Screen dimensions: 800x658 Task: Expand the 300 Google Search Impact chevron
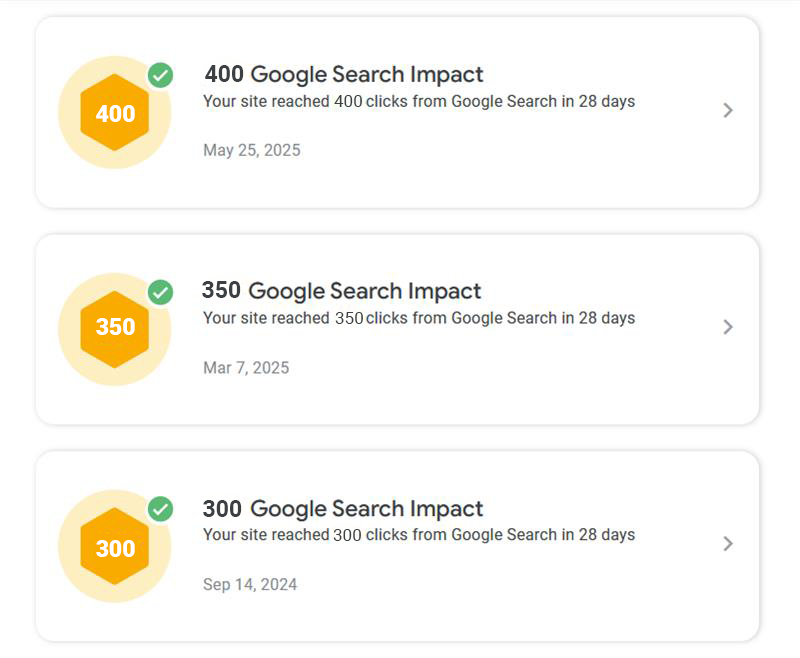tap(728, 544)
